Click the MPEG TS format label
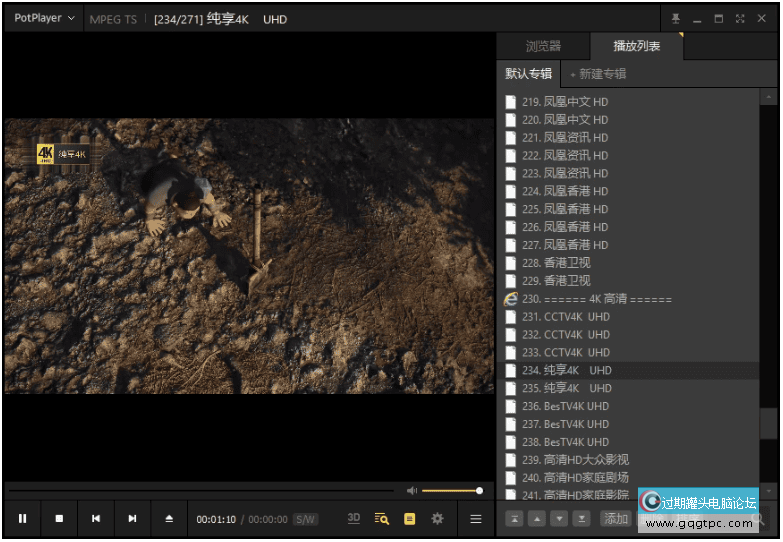 click(x=113, y=19)
